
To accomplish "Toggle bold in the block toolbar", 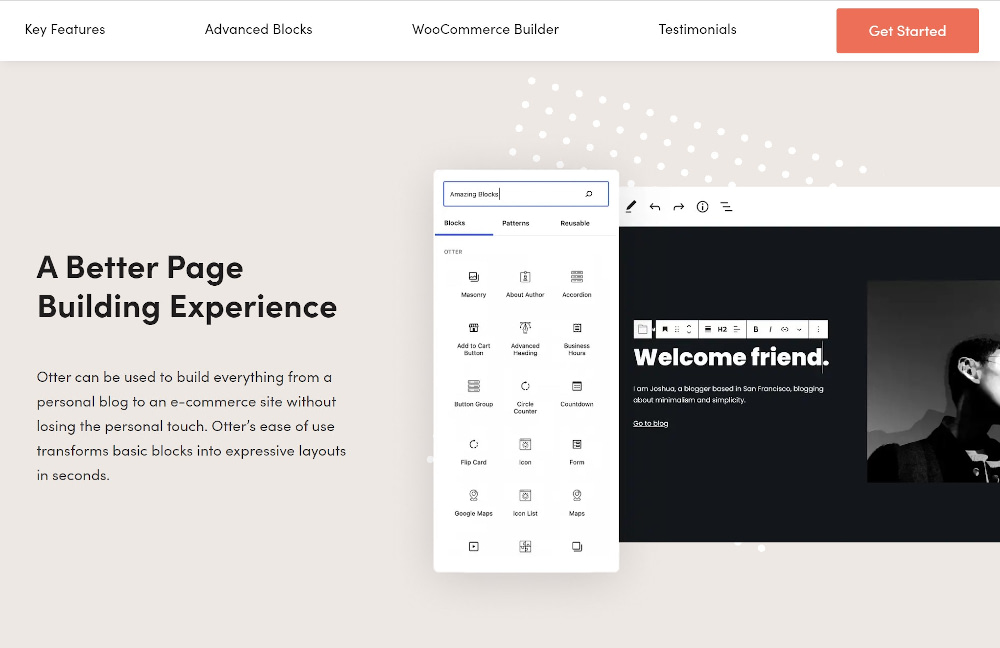I will click(x=756, y=329).
